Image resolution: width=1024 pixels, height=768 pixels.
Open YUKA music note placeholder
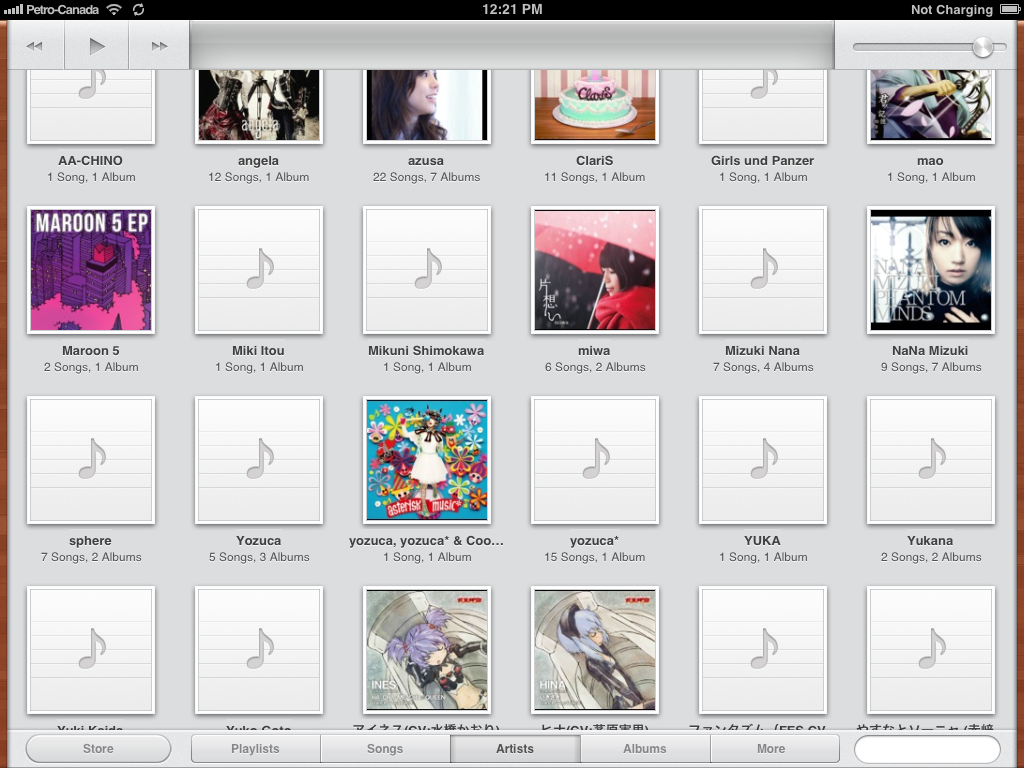click(763, 460)
